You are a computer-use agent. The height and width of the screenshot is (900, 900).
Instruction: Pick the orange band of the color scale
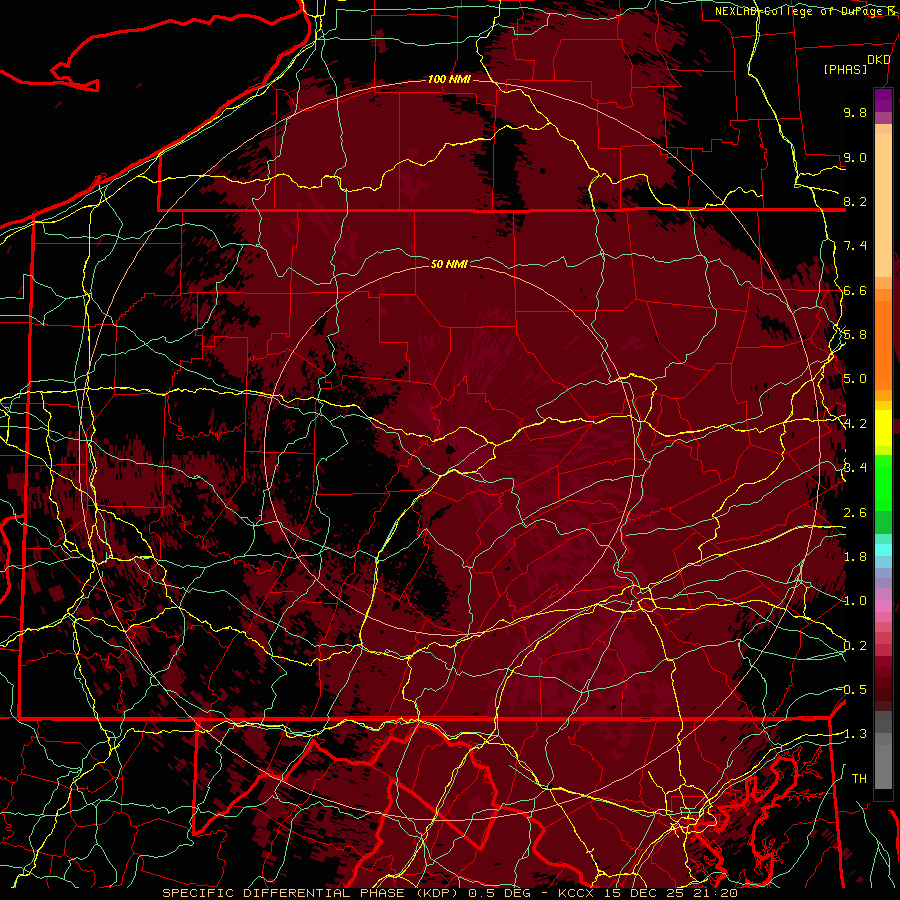883,342
